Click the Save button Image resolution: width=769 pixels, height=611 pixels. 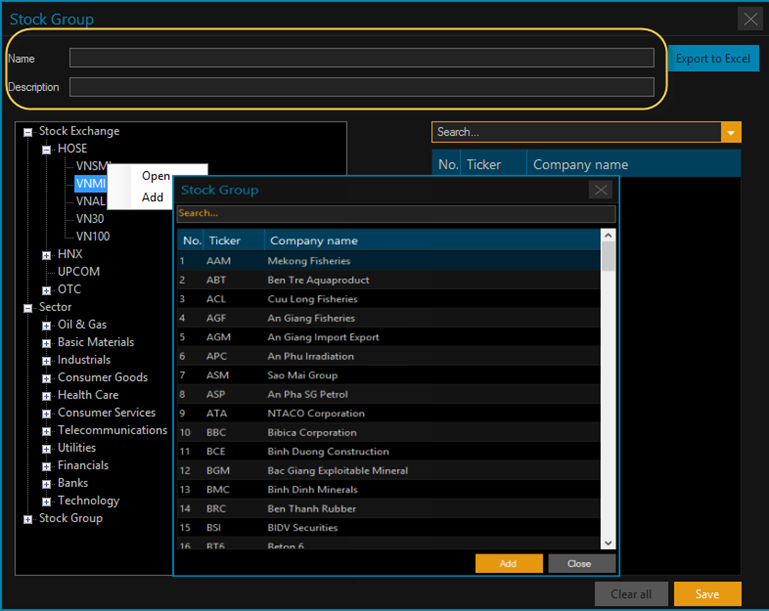[707, 594]
